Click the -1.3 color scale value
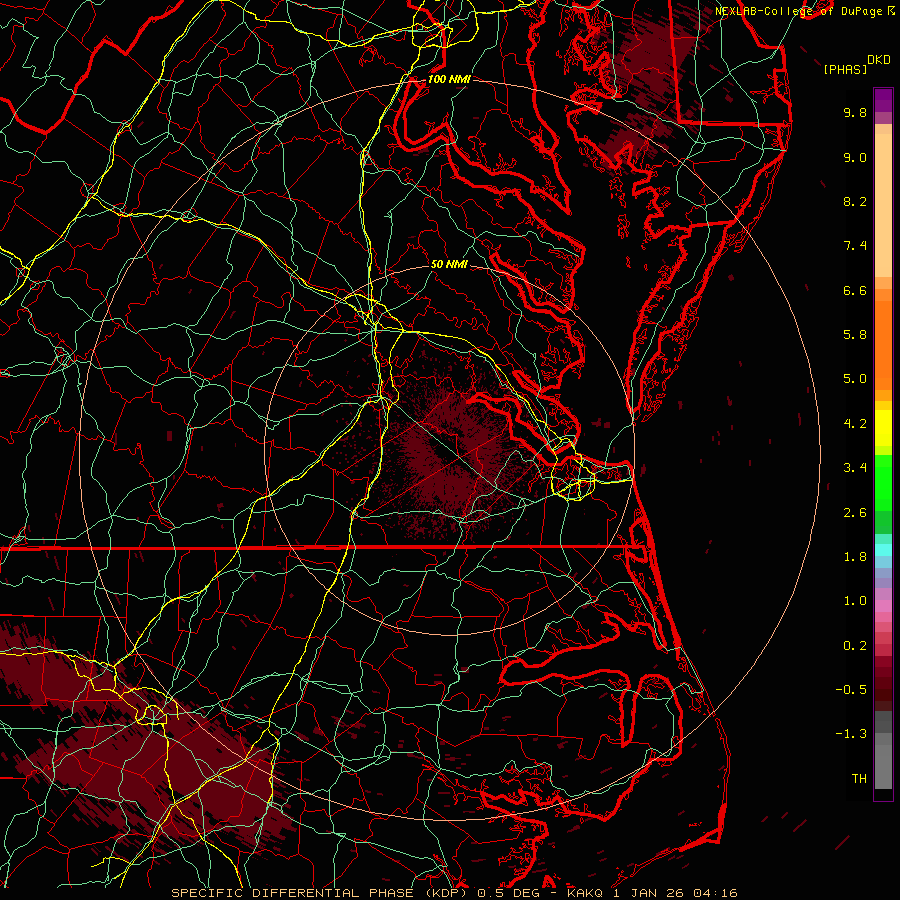This screenshot has width=900, height=900. point(851,734)
